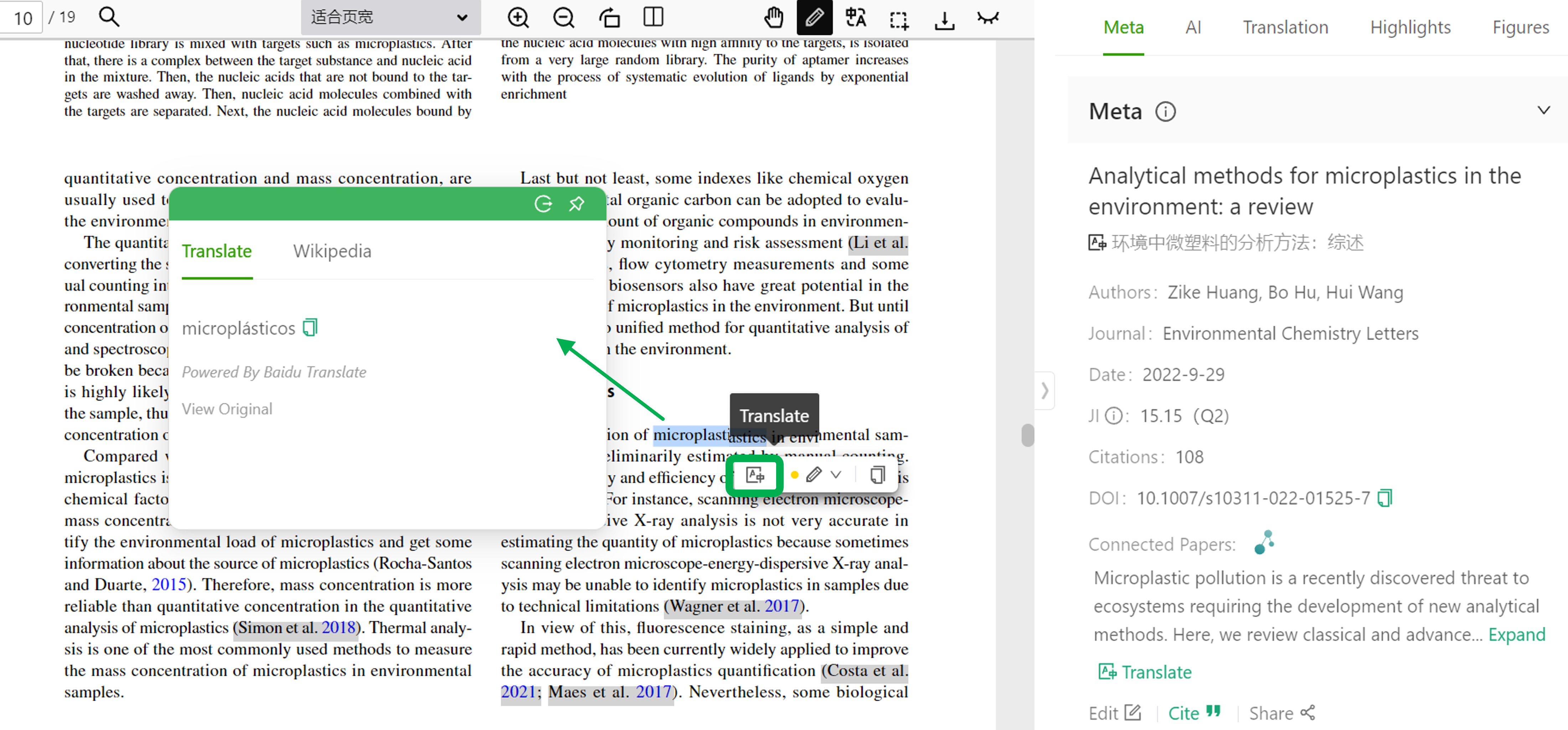Image resolution: width=1568 pixels, height=730 pixels.
Task: Toggle the two-column split view
Action: pos(653,18)
